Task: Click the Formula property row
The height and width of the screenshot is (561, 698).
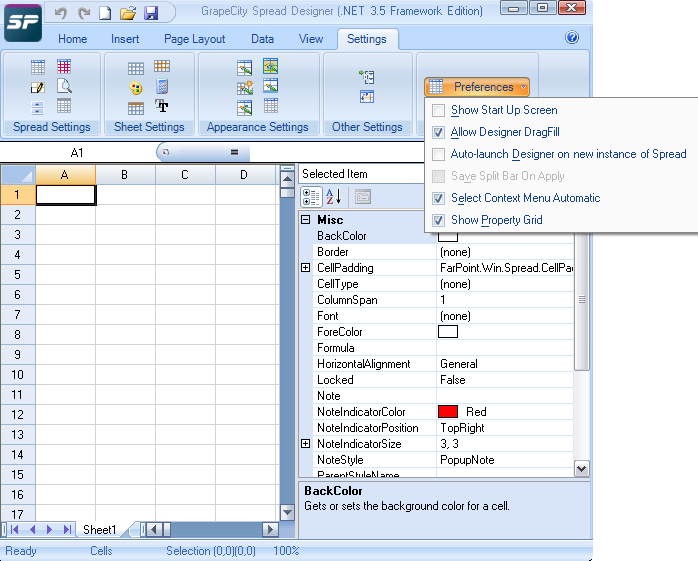Action: point(443,348)
